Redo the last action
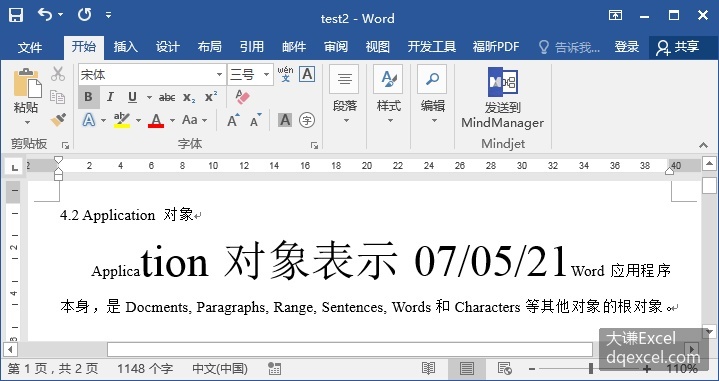Viewport: 719px width, 381px height. coord(84,15)
